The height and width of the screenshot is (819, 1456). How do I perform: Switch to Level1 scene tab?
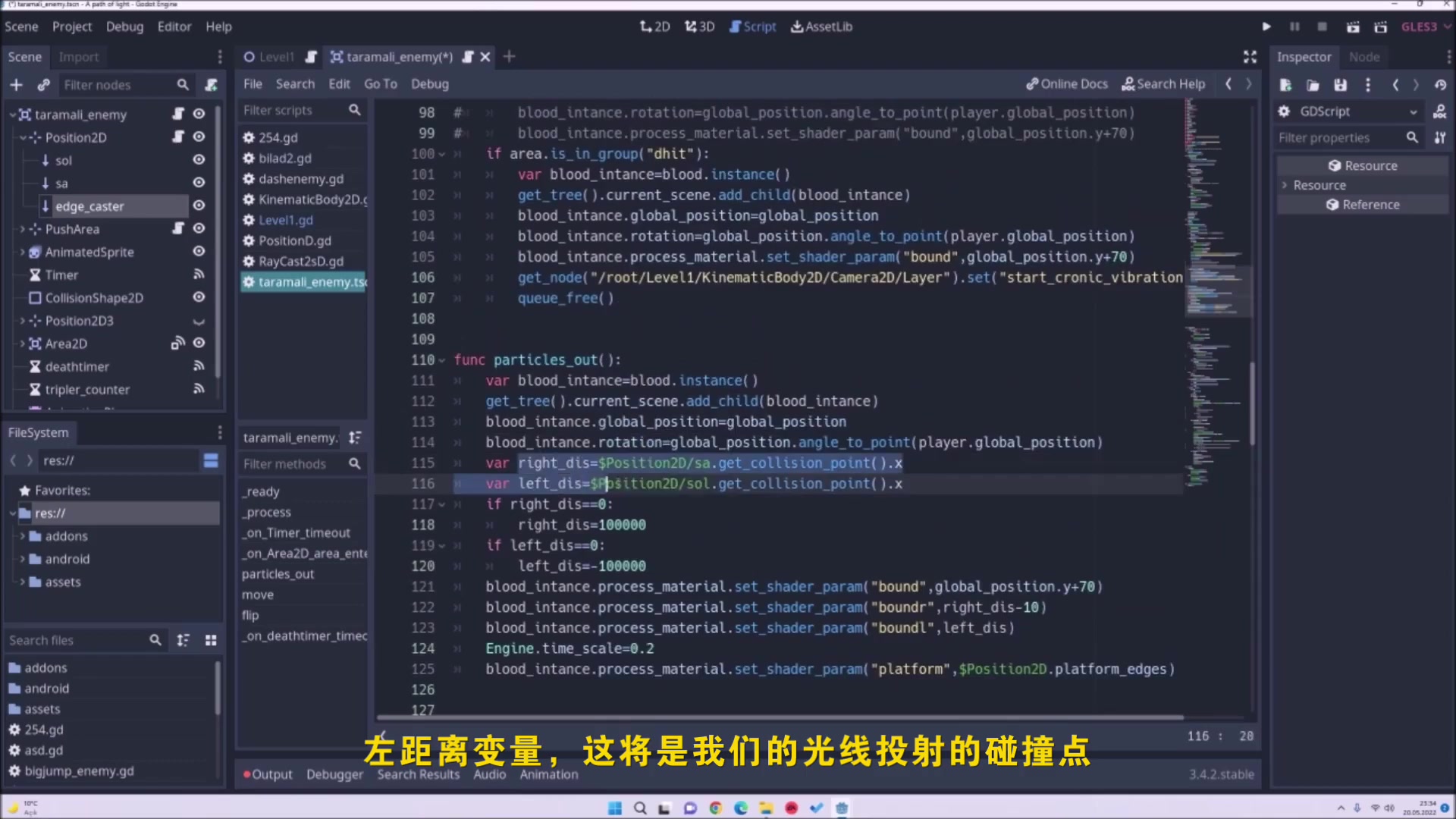click(276, 57)
